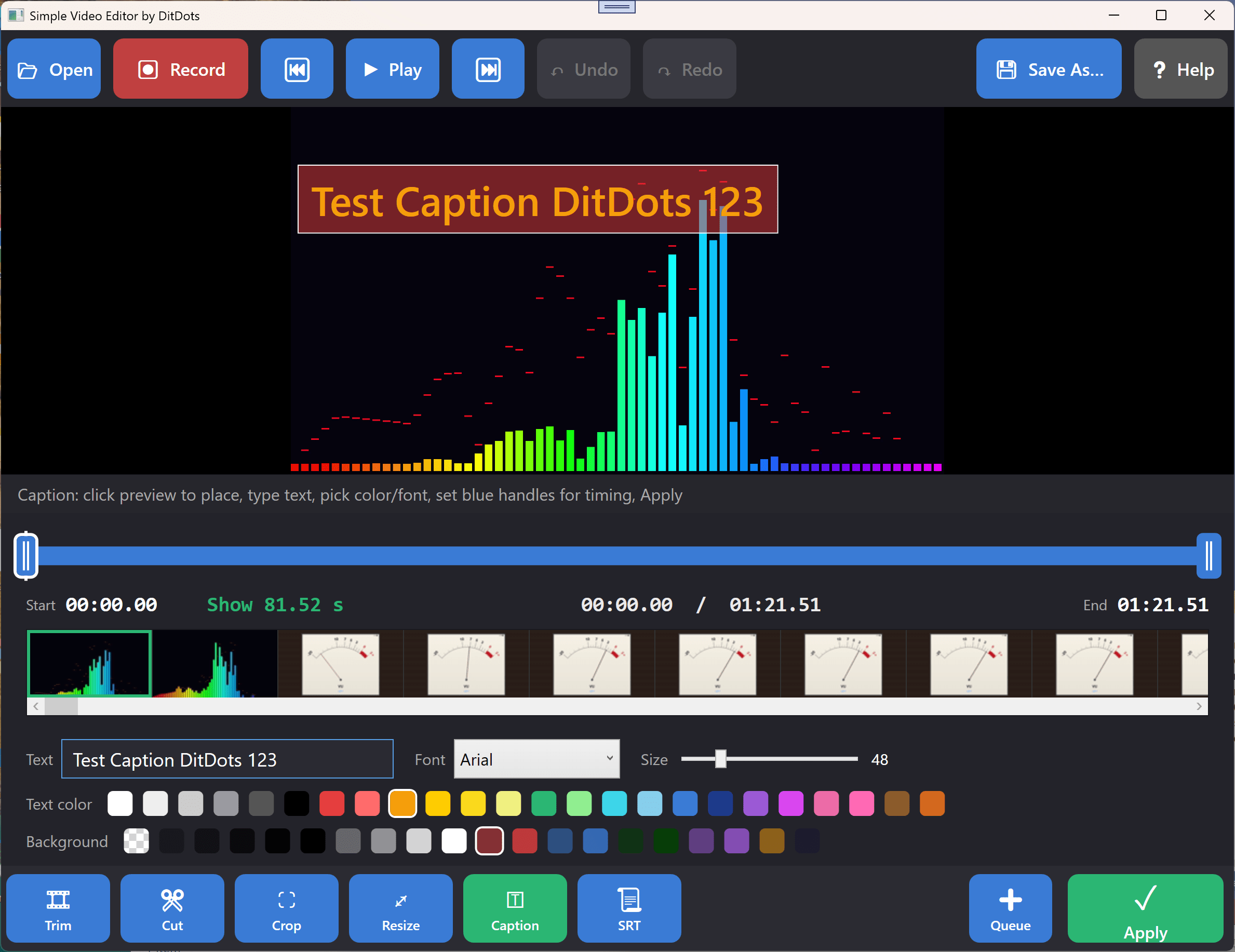Viewport: 1235px width, 952px height.
Task: Click the Undo button
Action: 584,69
